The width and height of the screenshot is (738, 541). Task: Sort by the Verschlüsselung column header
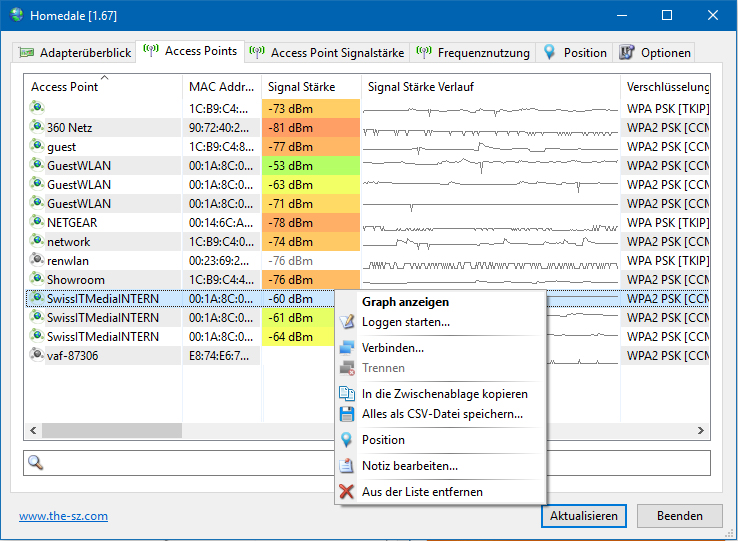[x=667, y=87]
